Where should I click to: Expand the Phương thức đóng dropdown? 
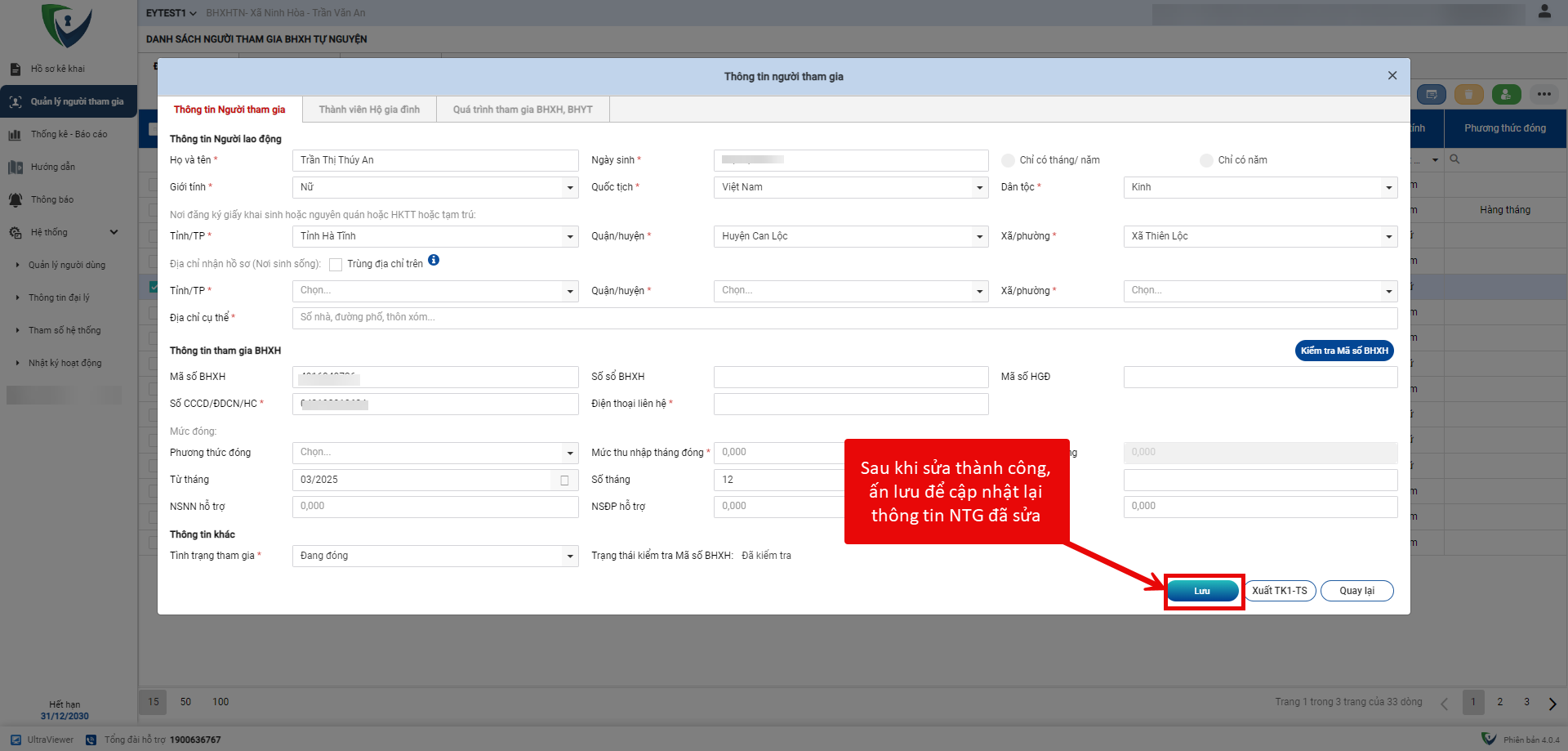coord(570,453)
